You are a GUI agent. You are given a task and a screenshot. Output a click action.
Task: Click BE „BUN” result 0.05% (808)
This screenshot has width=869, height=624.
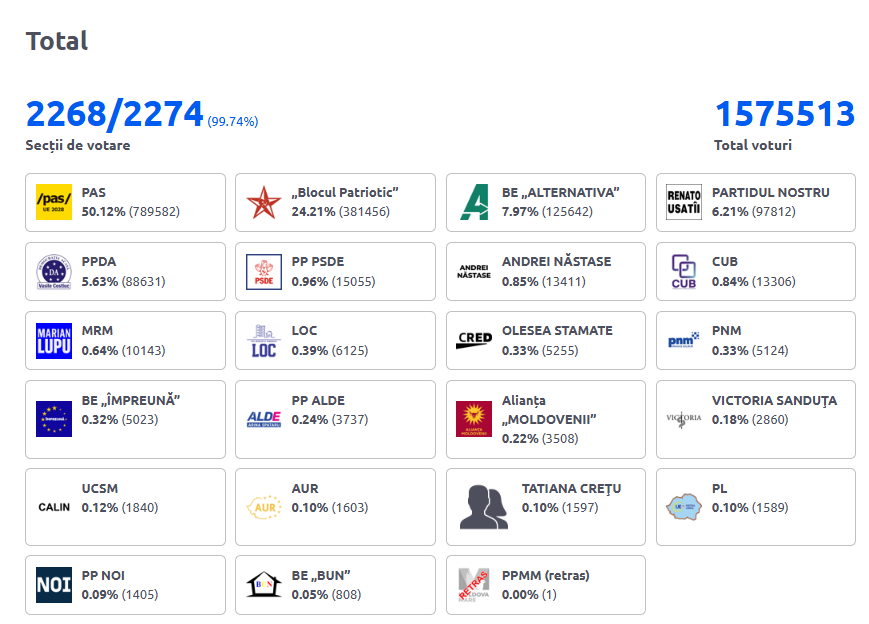326,595
